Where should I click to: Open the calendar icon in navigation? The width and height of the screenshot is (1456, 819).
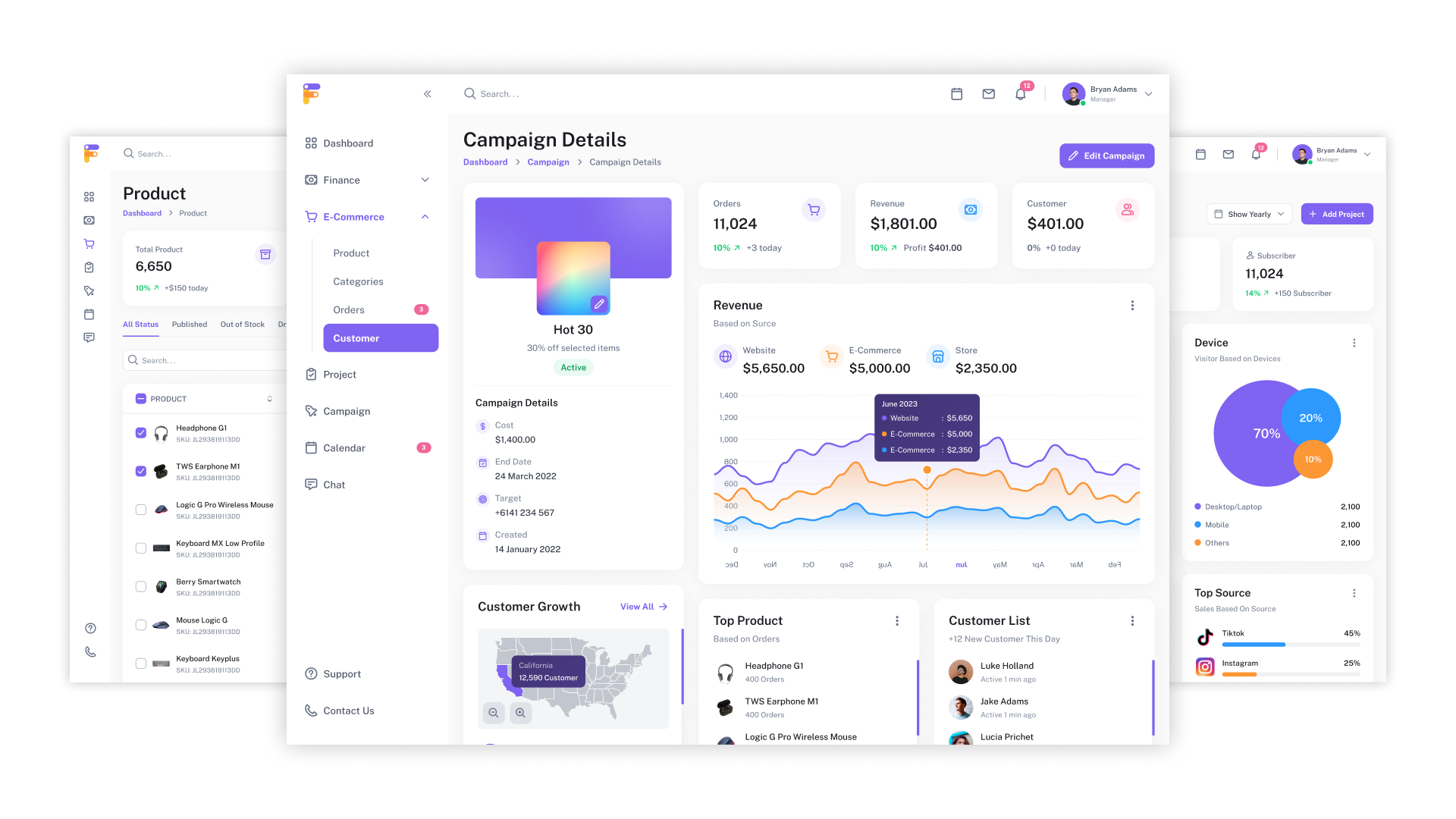(310, 447)
